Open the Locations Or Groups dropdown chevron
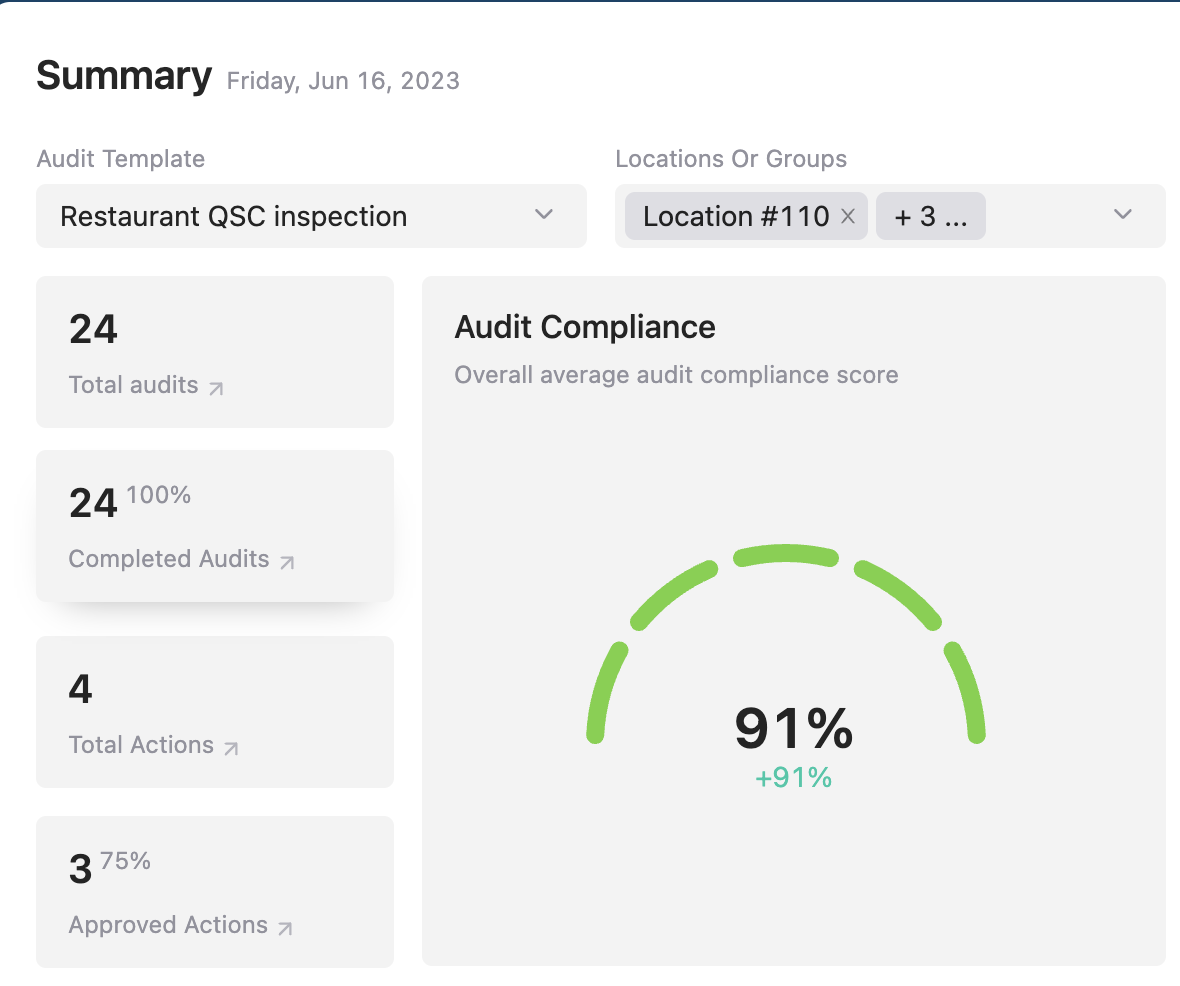1180x986 pixels. click(x=1123, y=214)
